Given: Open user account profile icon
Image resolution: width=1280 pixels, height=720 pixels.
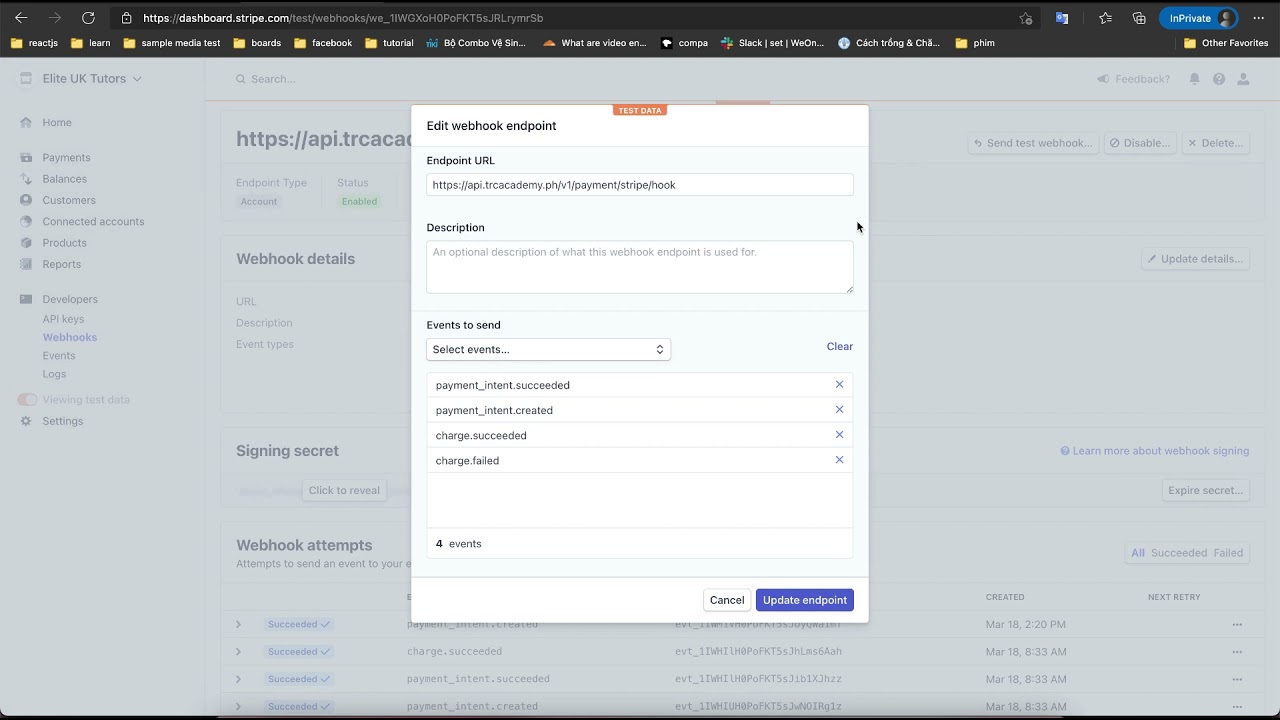Looking at the screenshot, I should click(1244, 79).
